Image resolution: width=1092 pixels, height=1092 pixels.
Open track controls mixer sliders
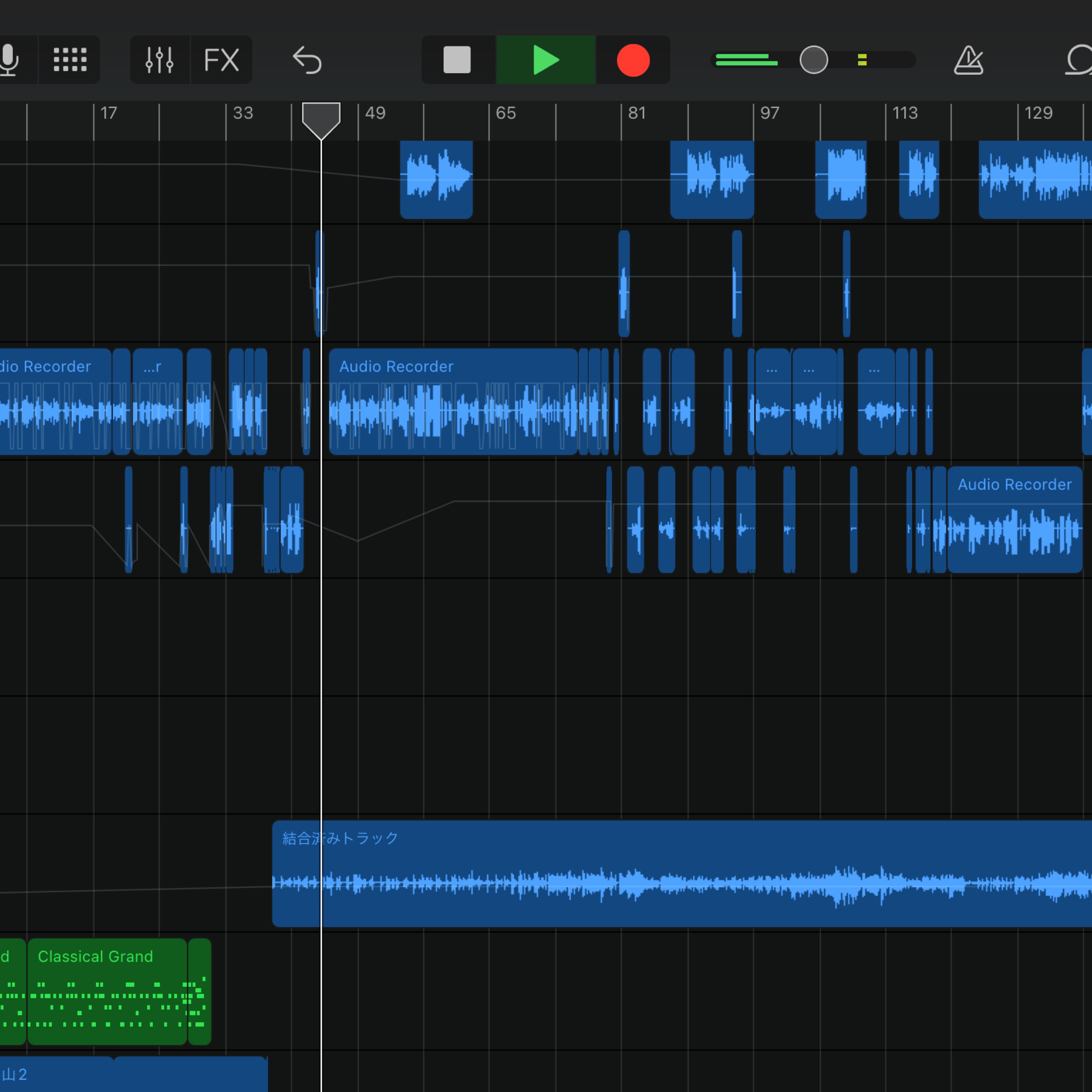pos(159,60)
